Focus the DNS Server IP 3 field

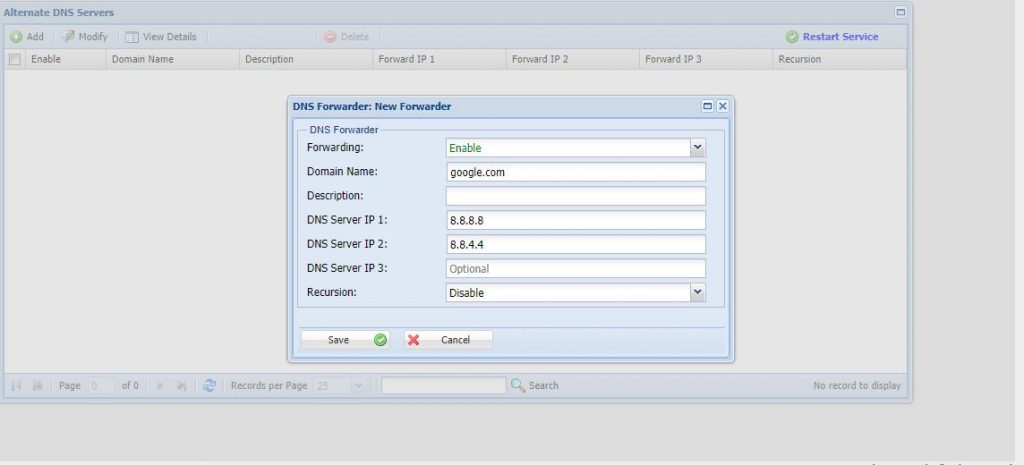tap(575, 269)
